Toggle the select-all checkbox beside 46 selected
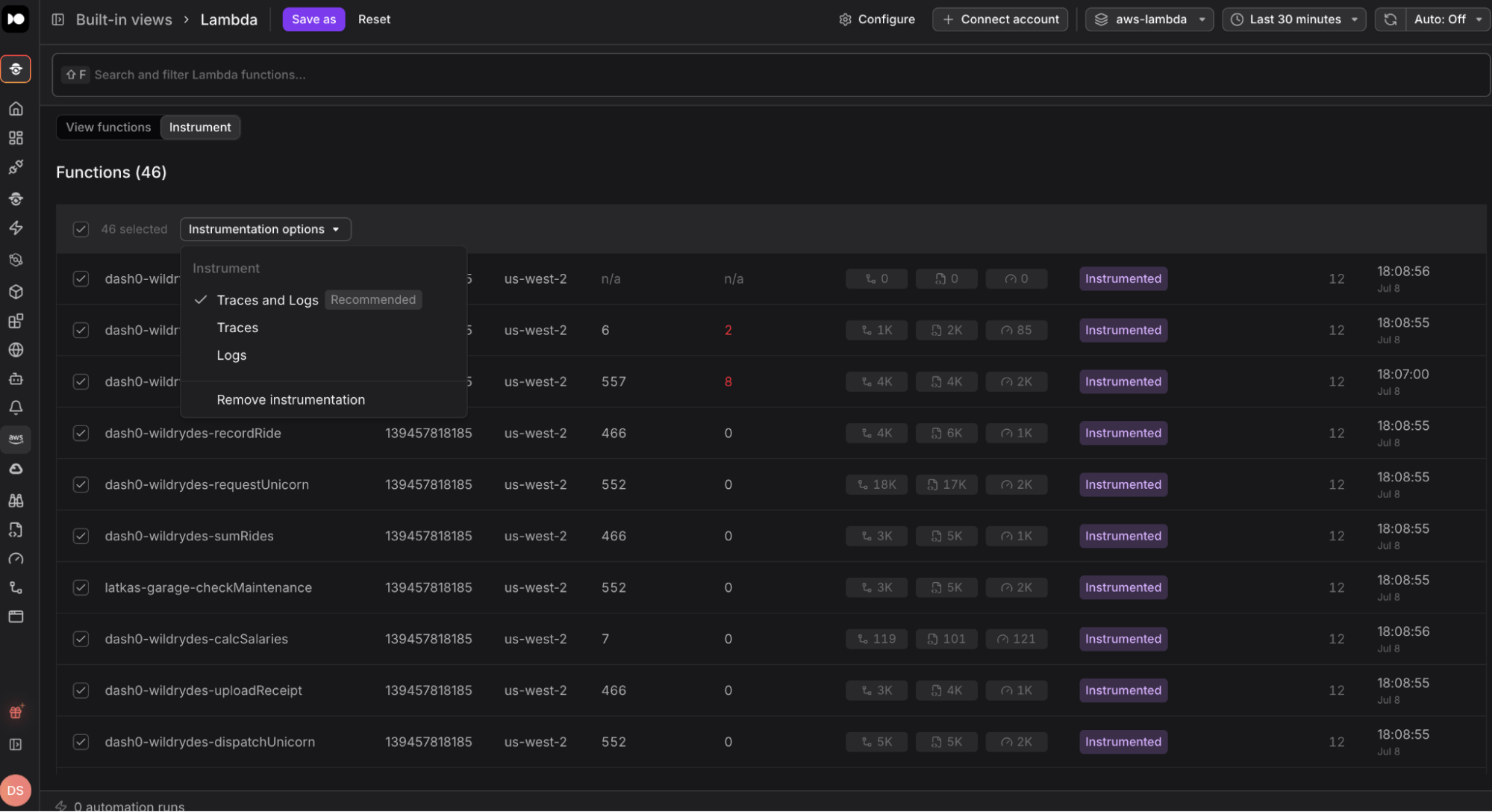 pyautogui.click(x=81, y=229)
